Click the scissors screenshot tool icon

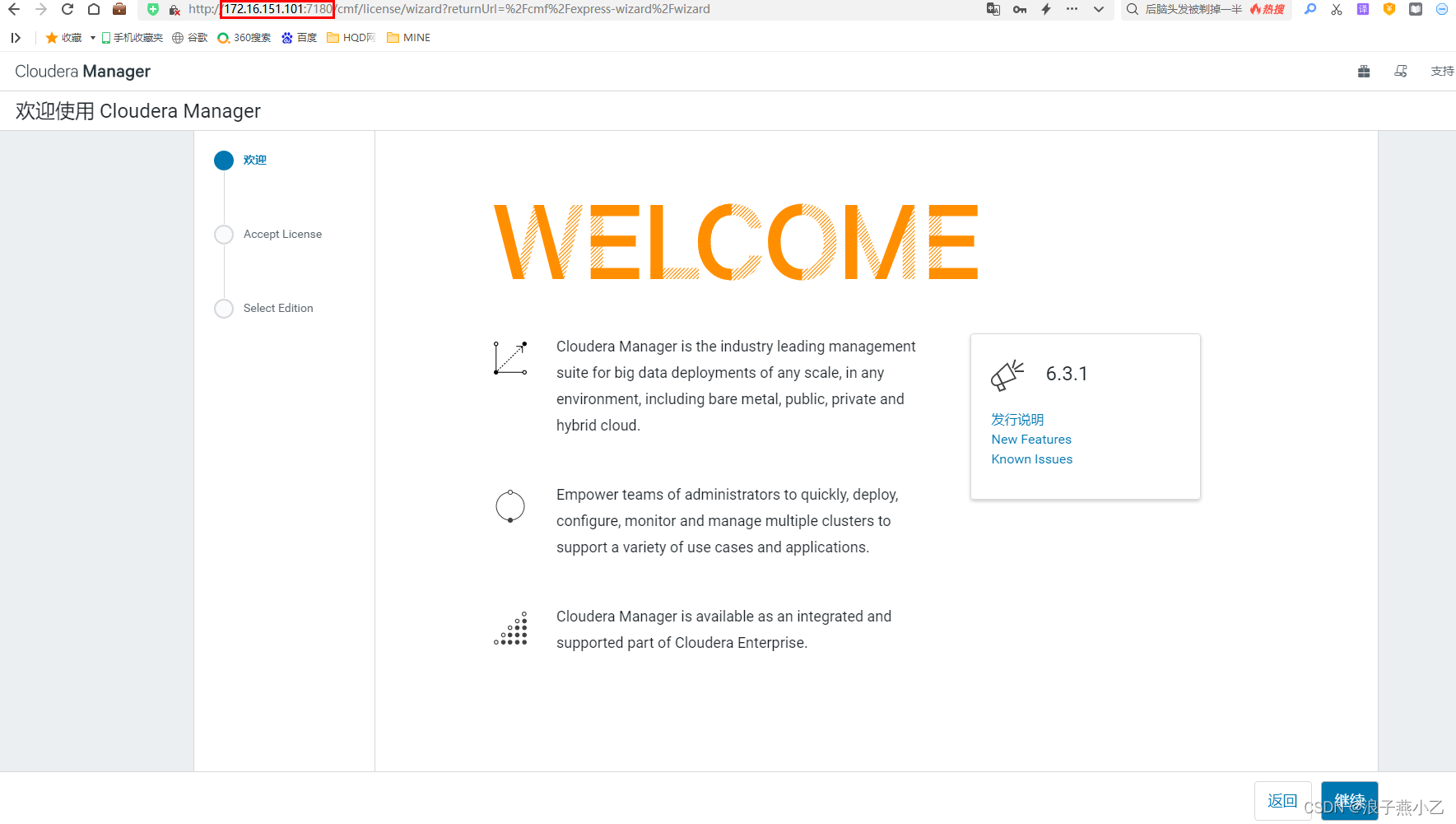[x=1337, y=10]
